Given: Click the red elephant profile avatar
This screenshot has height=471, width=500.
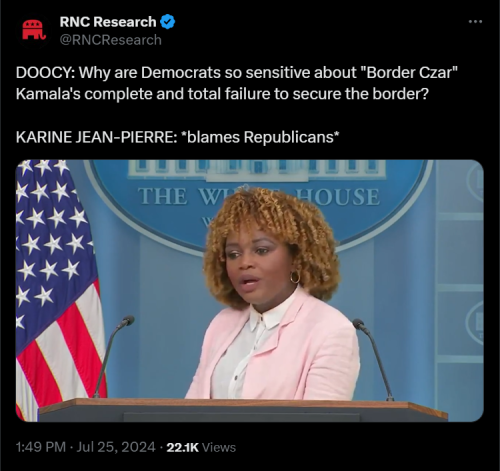Looking at the screenshot, I should pos(34,30).
